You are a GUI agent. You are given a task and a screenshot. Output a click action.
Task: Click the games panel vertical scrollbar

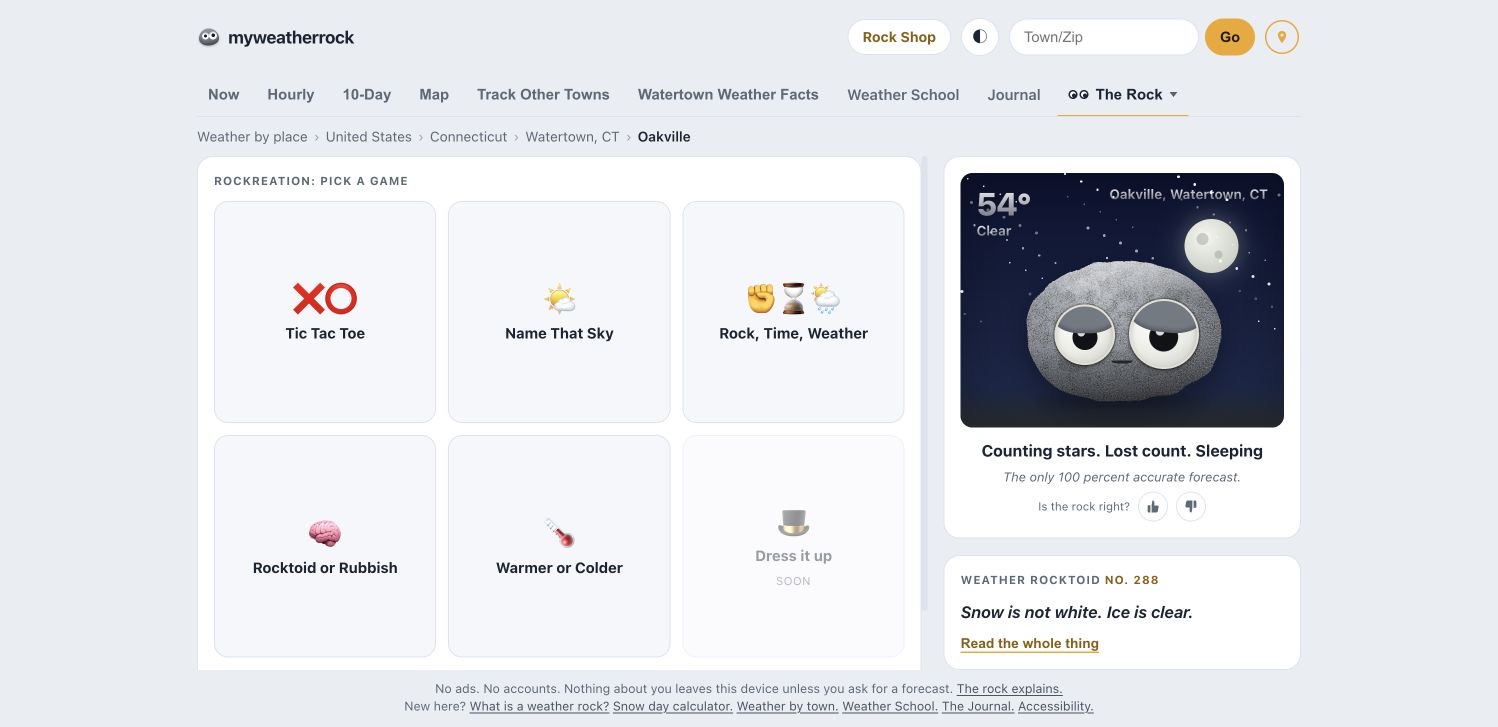click(x=924, y=383)
